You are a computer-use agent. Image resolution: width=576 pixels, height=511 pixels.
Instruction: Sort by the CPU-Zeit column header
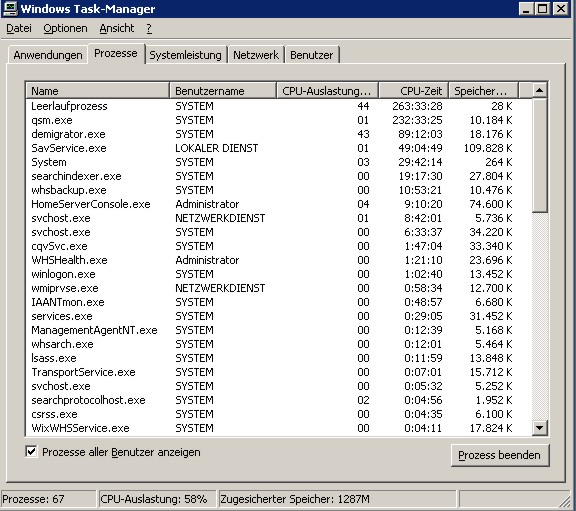(x=413, y=91)
